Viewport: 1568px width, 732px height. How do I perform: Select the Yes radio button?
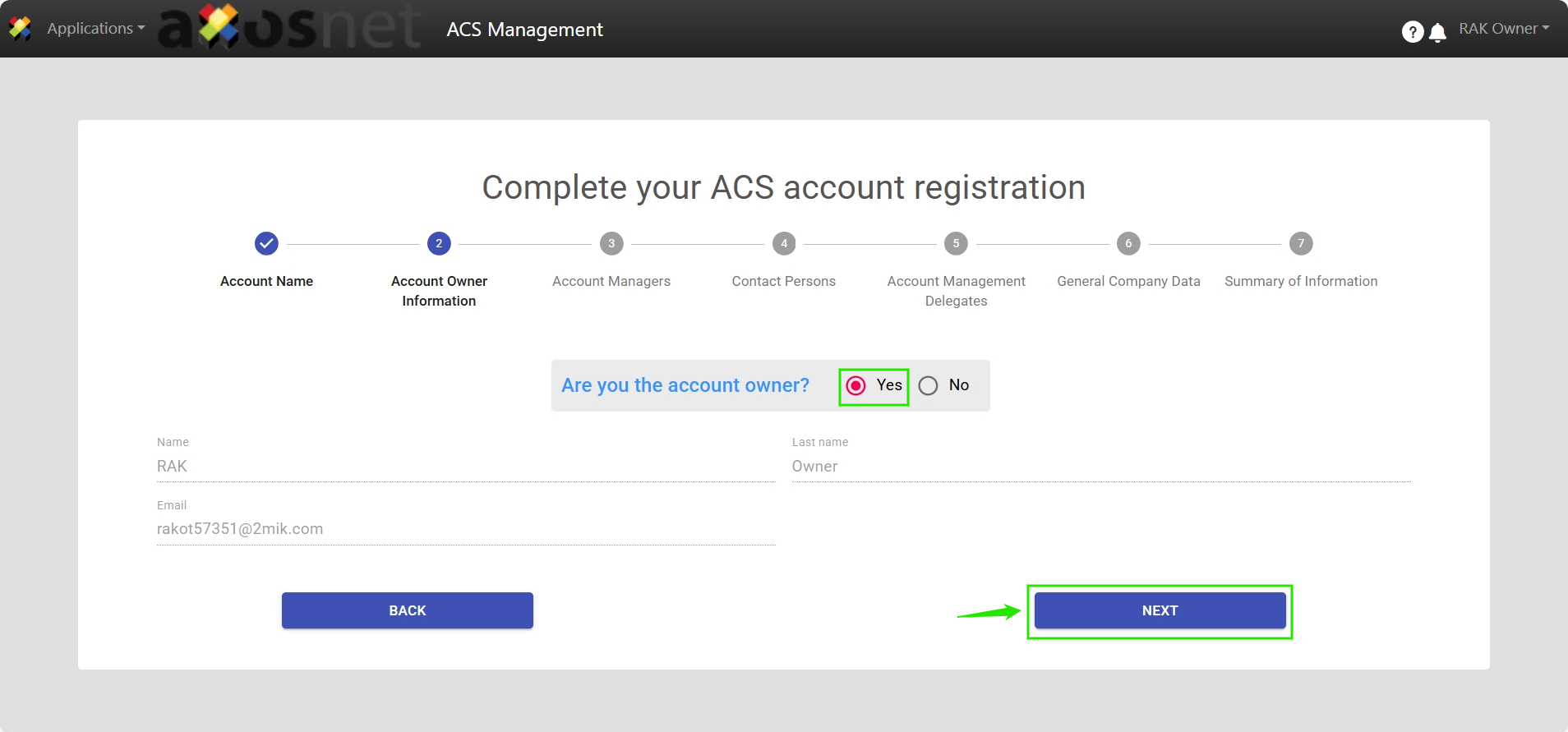point(856,385)
